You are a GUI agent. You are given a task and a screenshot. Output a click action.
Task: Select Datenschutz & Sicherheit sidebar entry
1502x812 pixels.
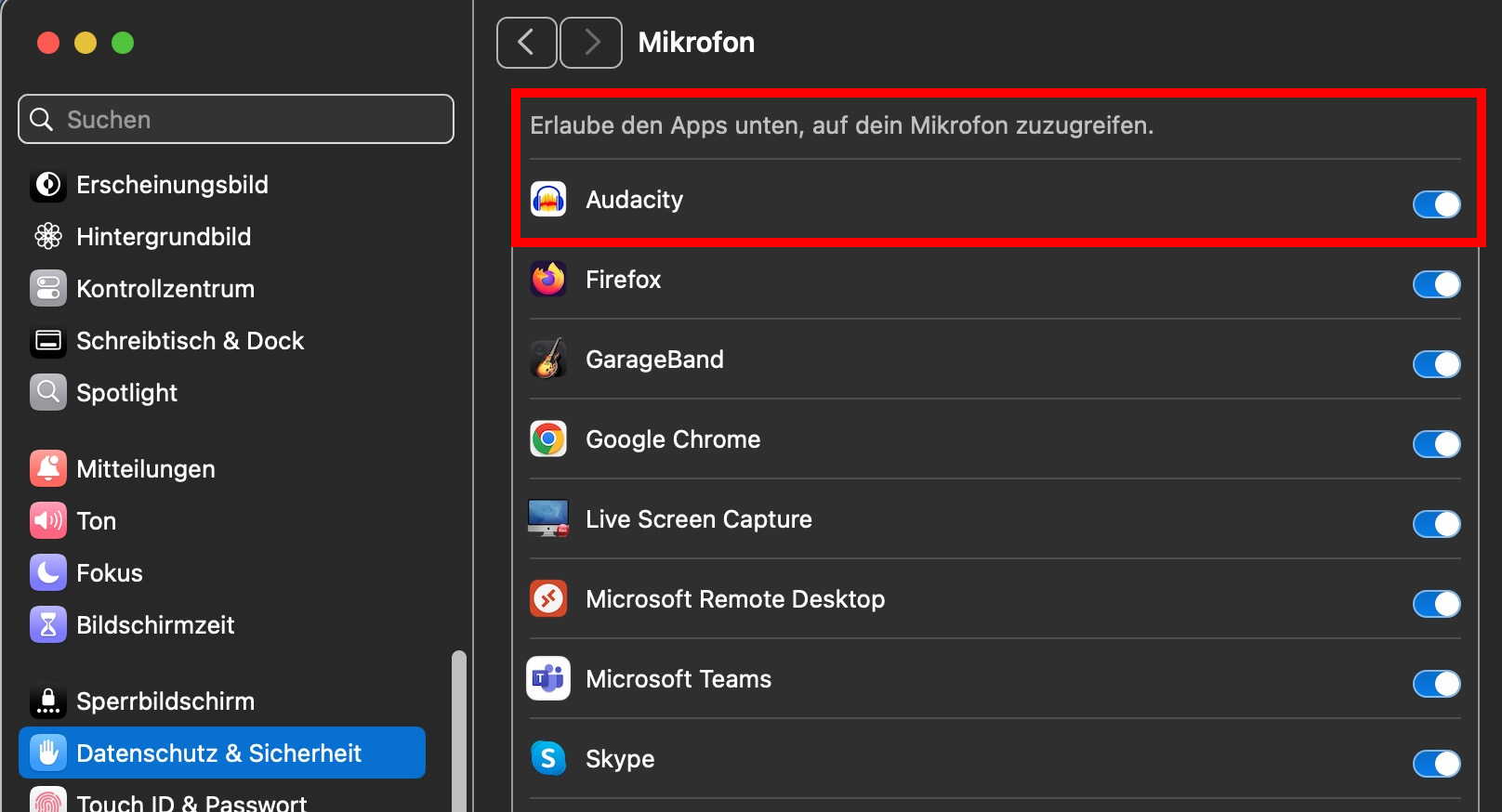222,753
